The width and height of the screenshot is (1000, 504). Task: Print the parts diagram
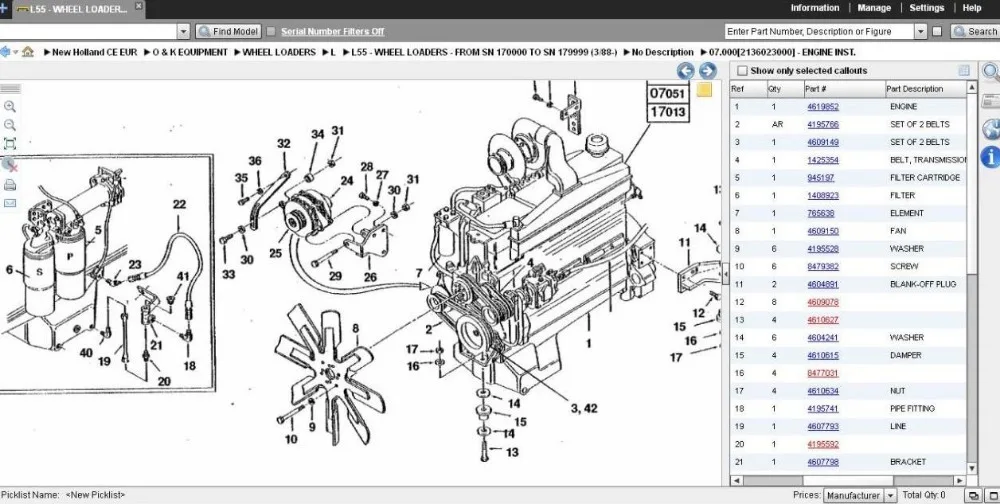point(10,186)
